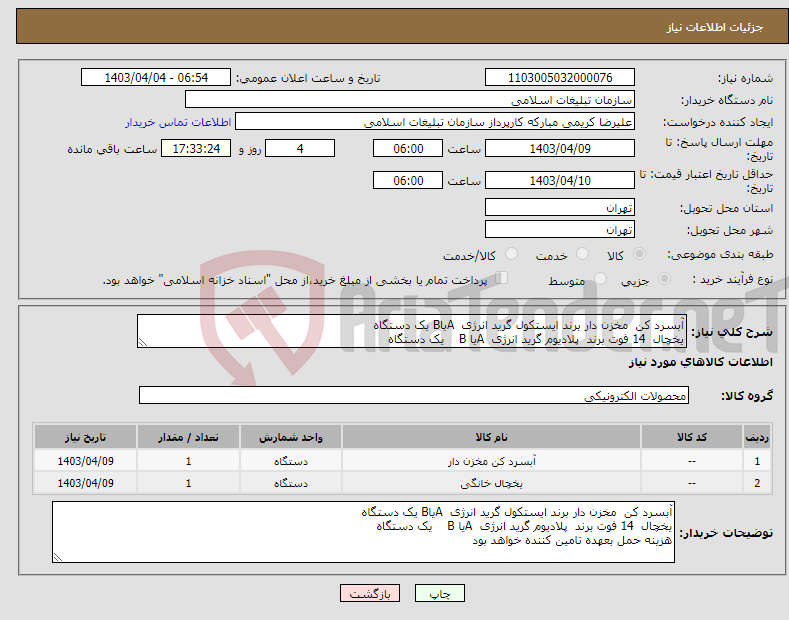This screenshot has height=620, width=789.
Task: Click the announcement date field 1403/04/04 - 06:54
Action: click(x=156, y=78)
